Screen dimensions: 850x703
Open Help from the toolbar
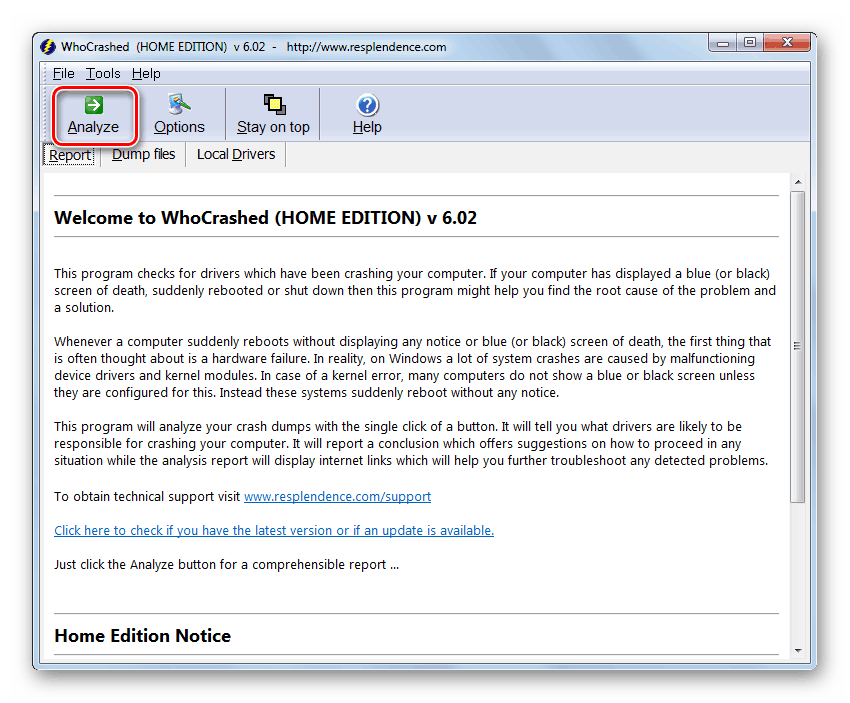[x=367, y=115]
